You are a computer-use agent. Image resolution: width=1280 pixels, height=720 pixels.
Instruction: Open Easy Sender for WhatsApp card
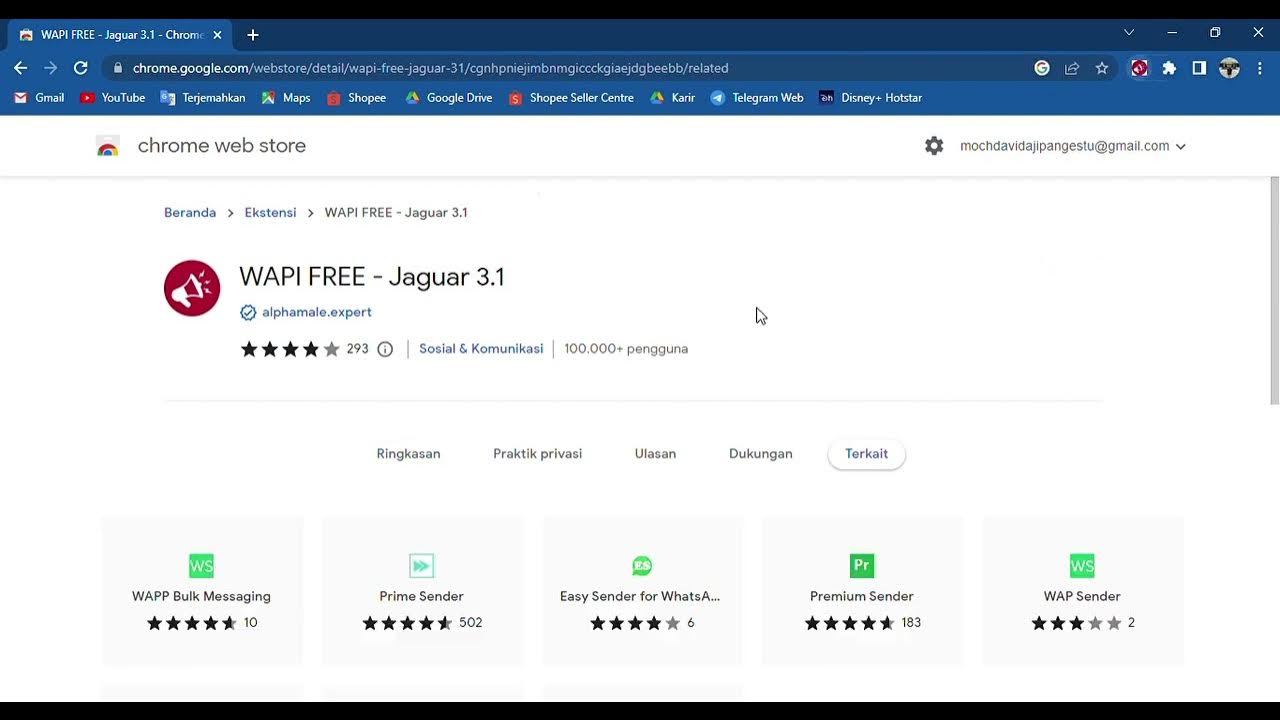click(642, 591)
